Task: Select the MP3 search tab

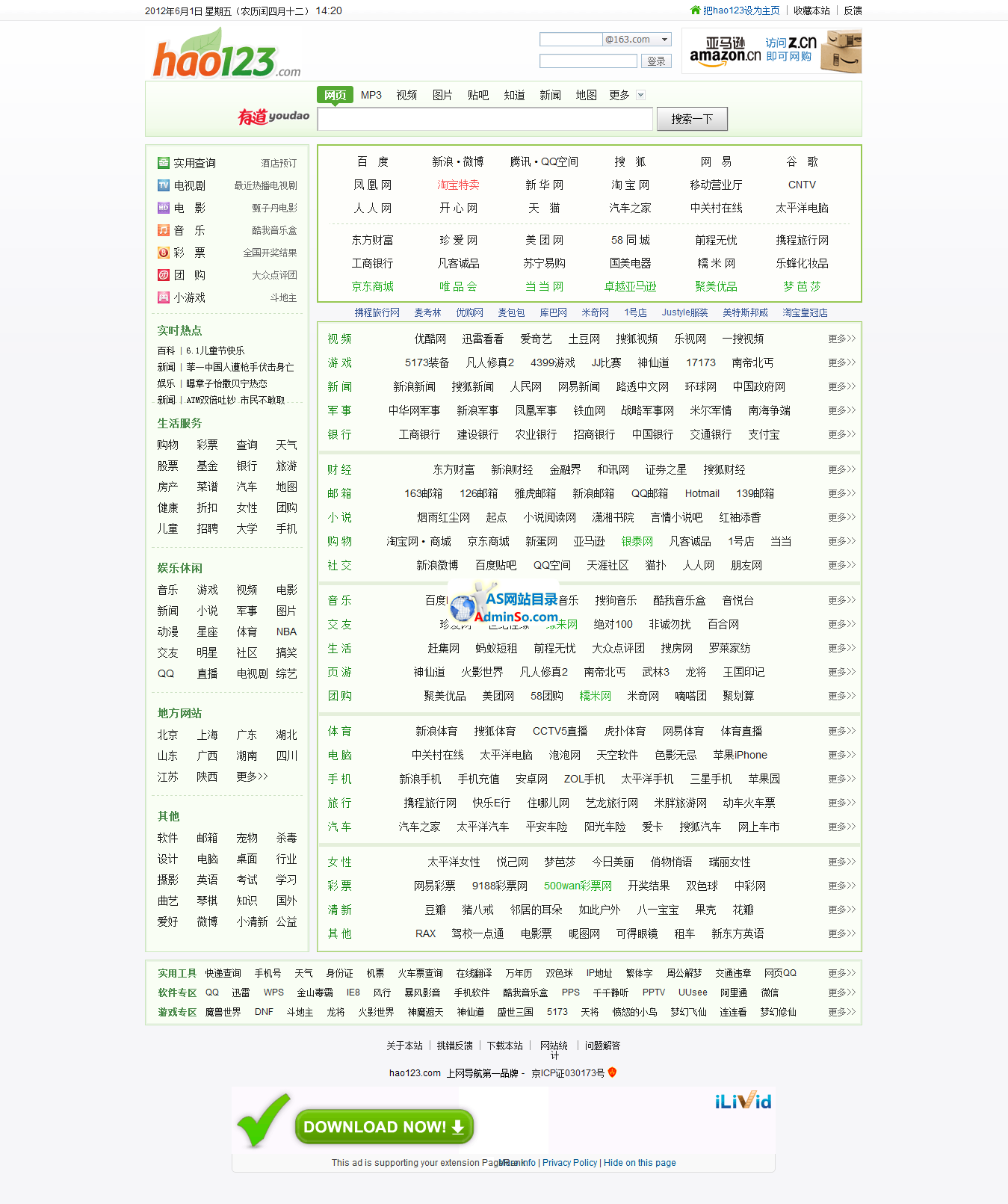Action: coord(371,95)
